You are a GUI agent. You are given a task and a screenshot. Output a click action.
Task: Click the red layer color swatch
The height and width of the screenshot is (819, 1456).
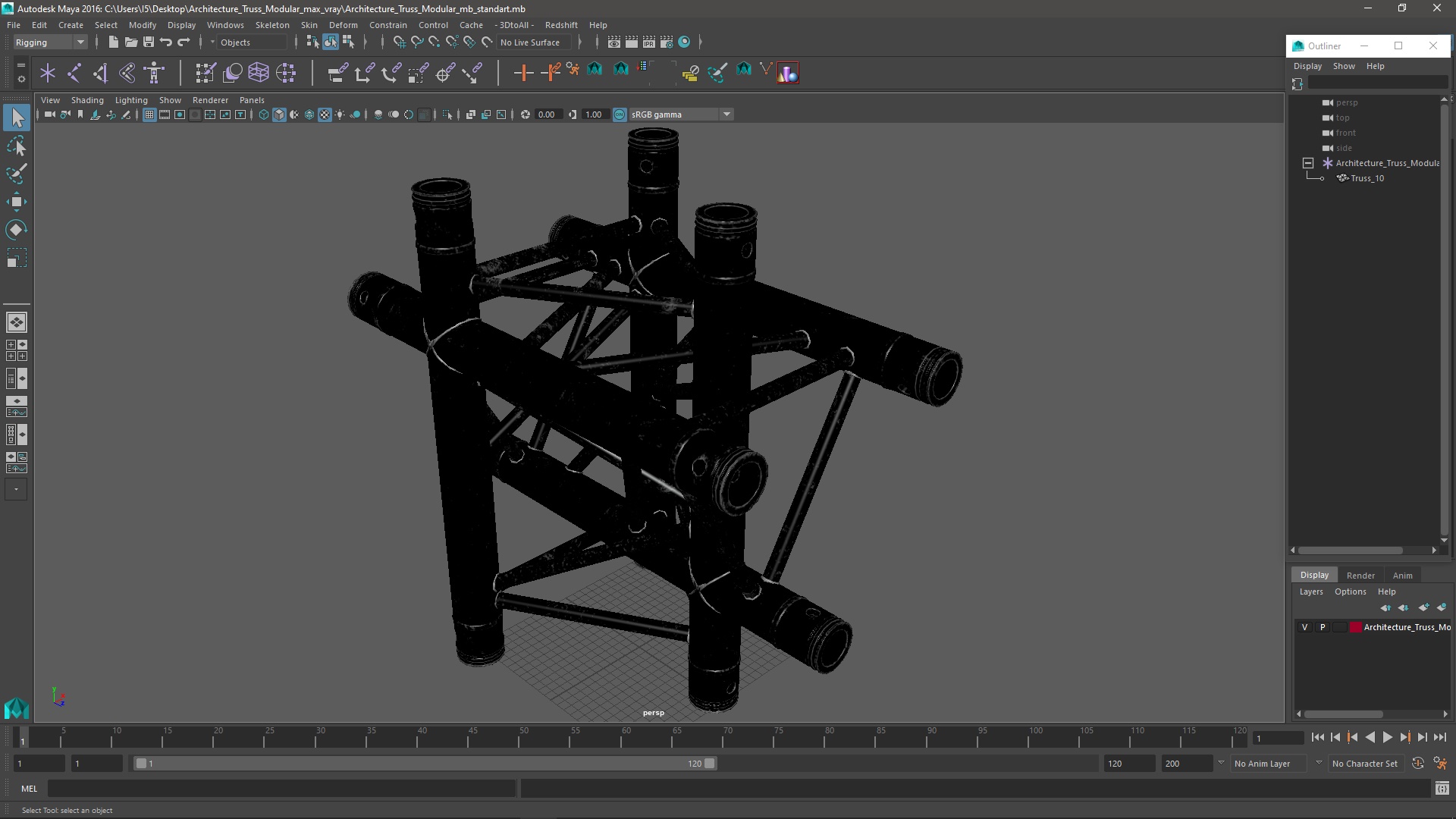point(1355,627)
